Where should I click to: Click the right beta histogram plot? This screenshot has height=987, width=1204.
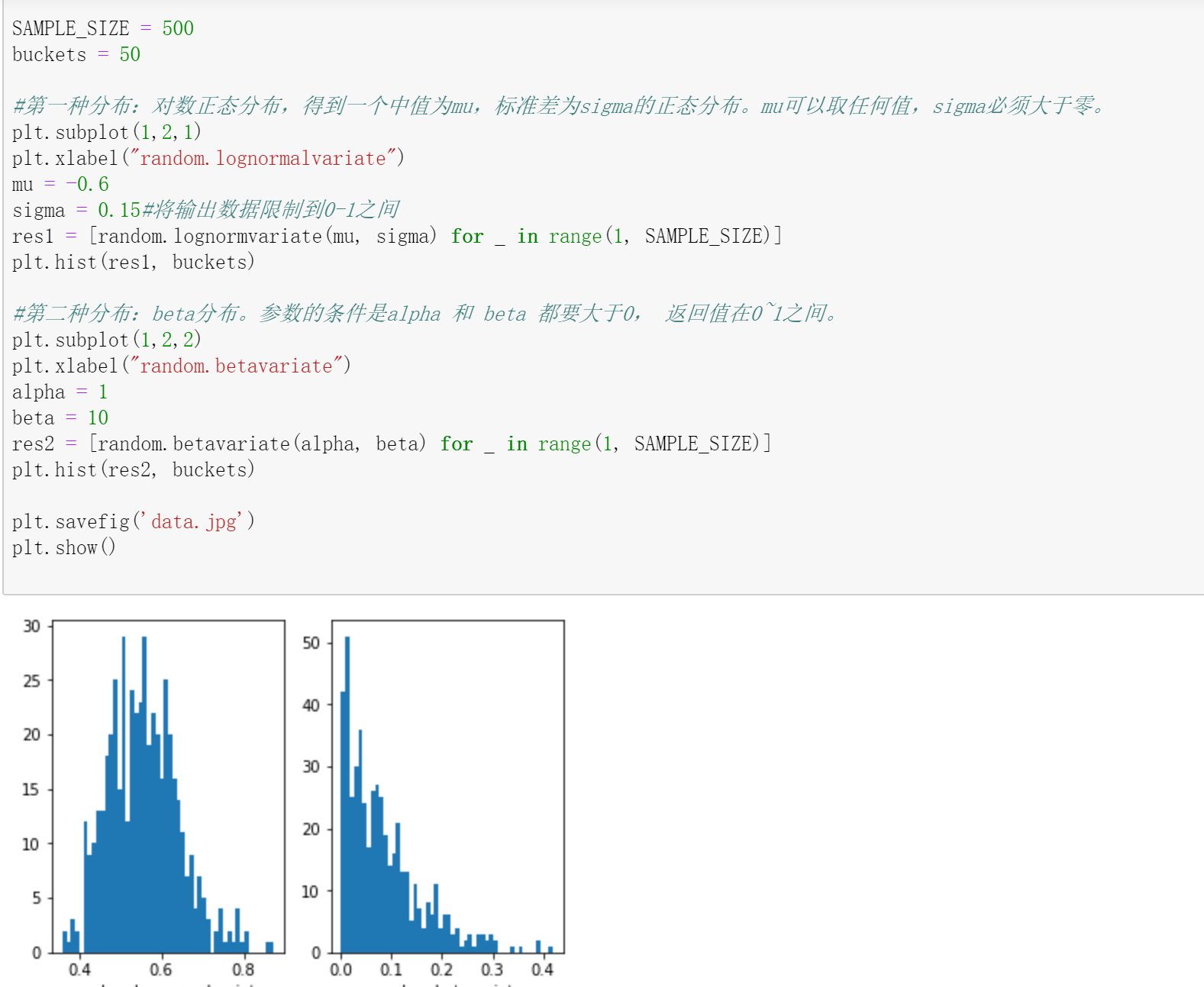447,786
